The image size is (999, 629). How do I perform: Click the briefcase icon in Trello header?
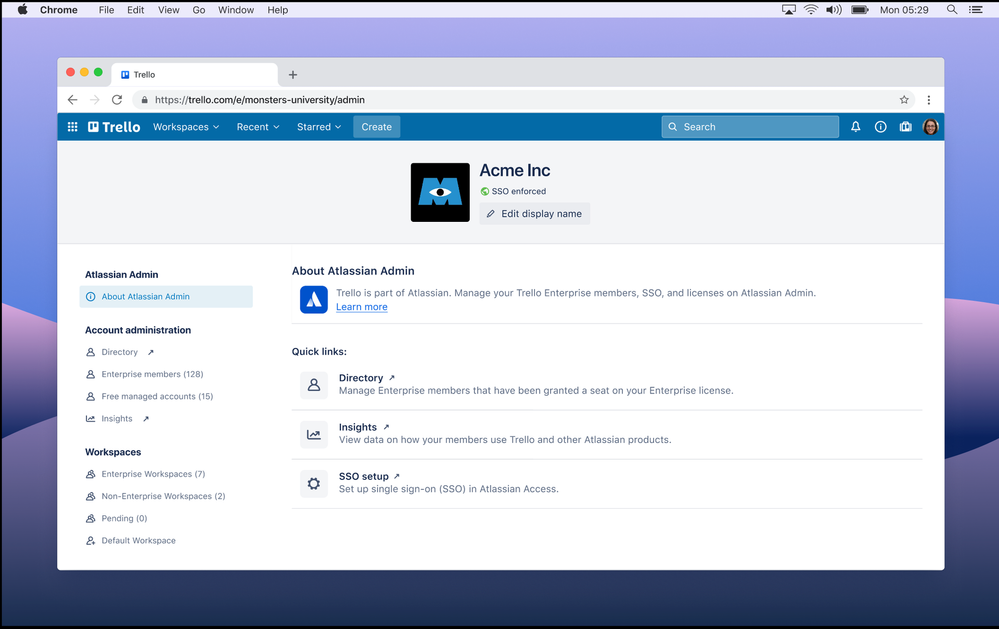tap(905, 127)
